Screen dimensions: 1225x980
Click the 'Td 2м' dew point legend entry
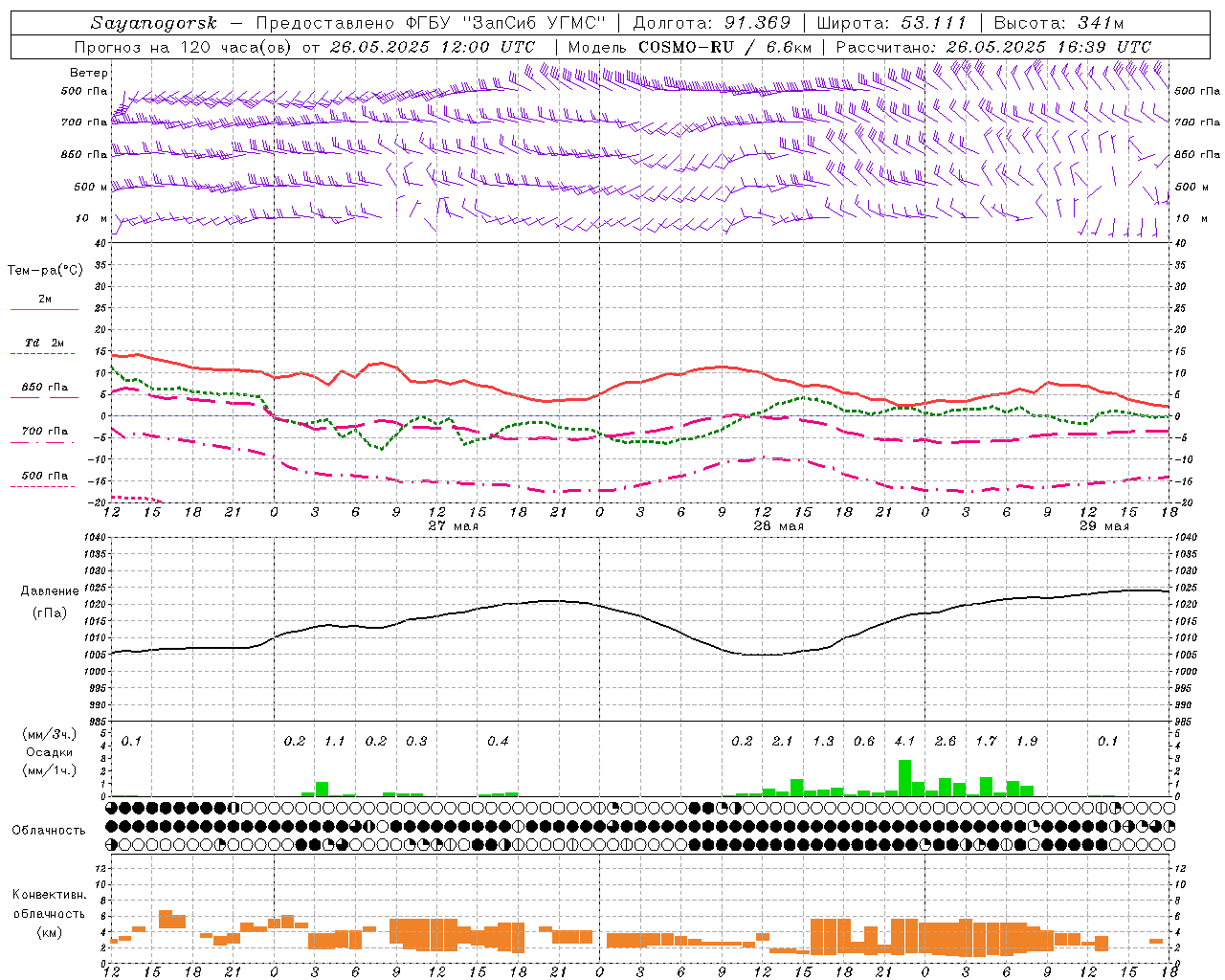[x=45, y=343]
